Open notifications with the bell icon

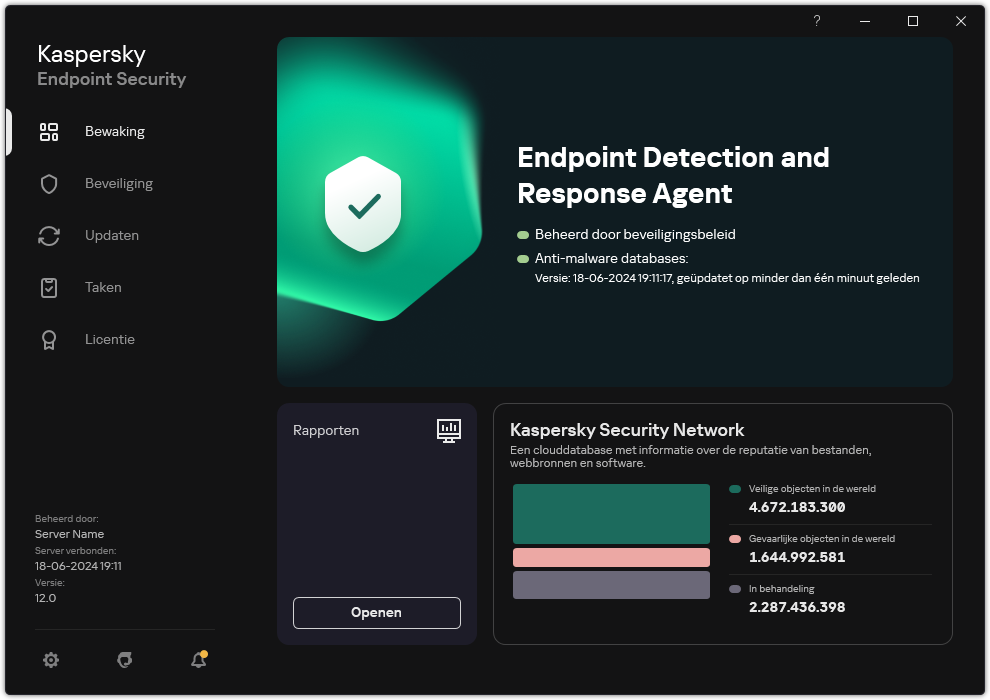199,660
